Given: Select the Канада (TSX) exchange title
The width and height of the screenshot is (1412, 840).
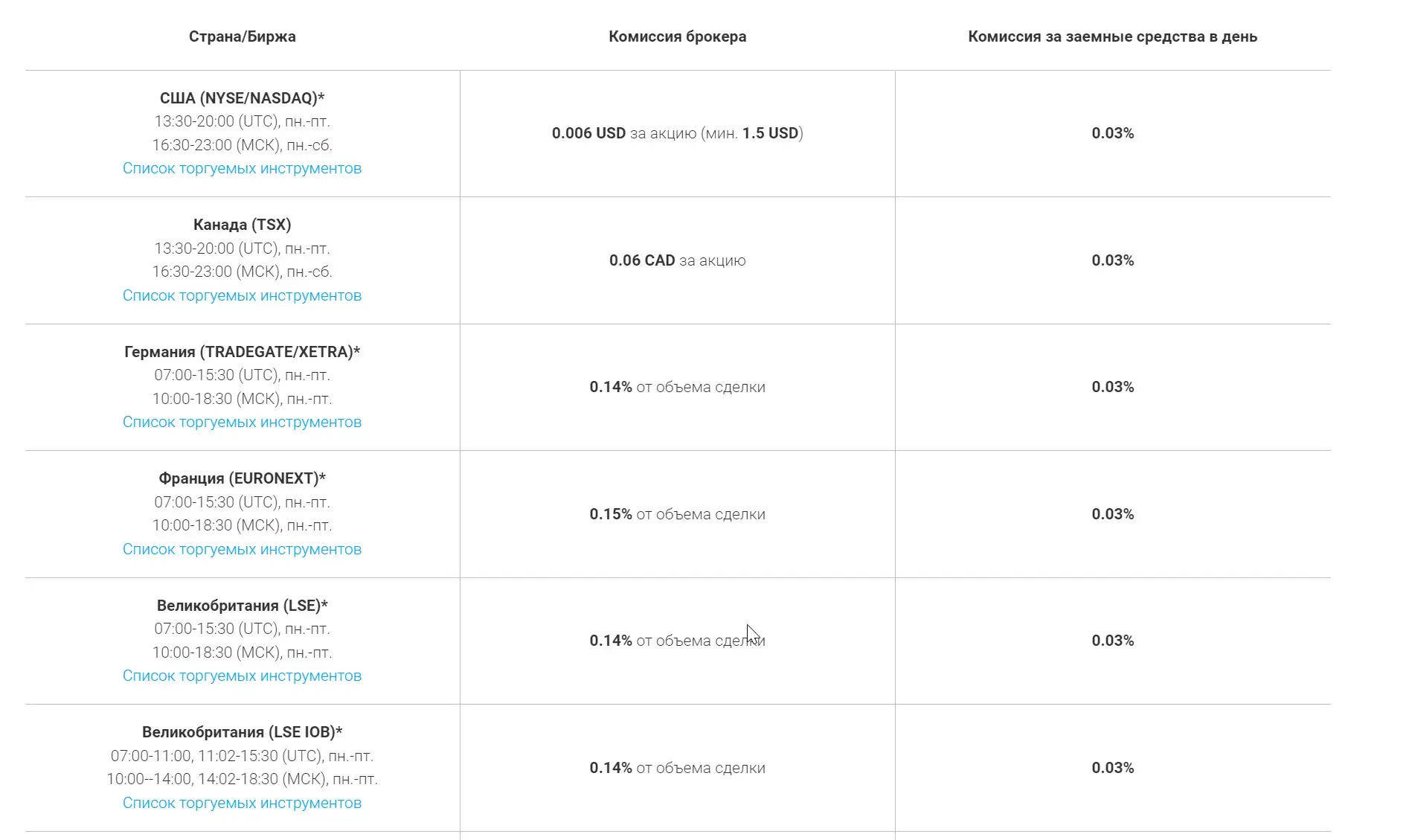Looking at the screenshot, I should point(242,225).
